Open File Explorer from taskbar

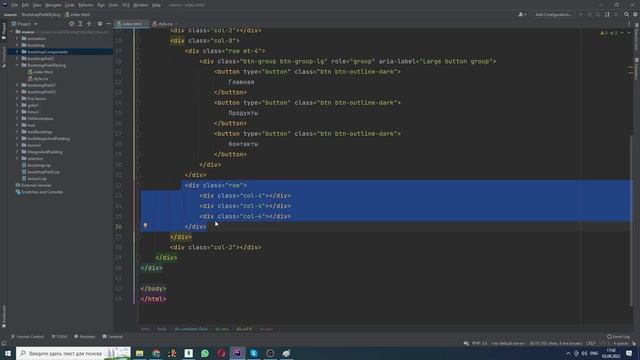click(140, 353)
